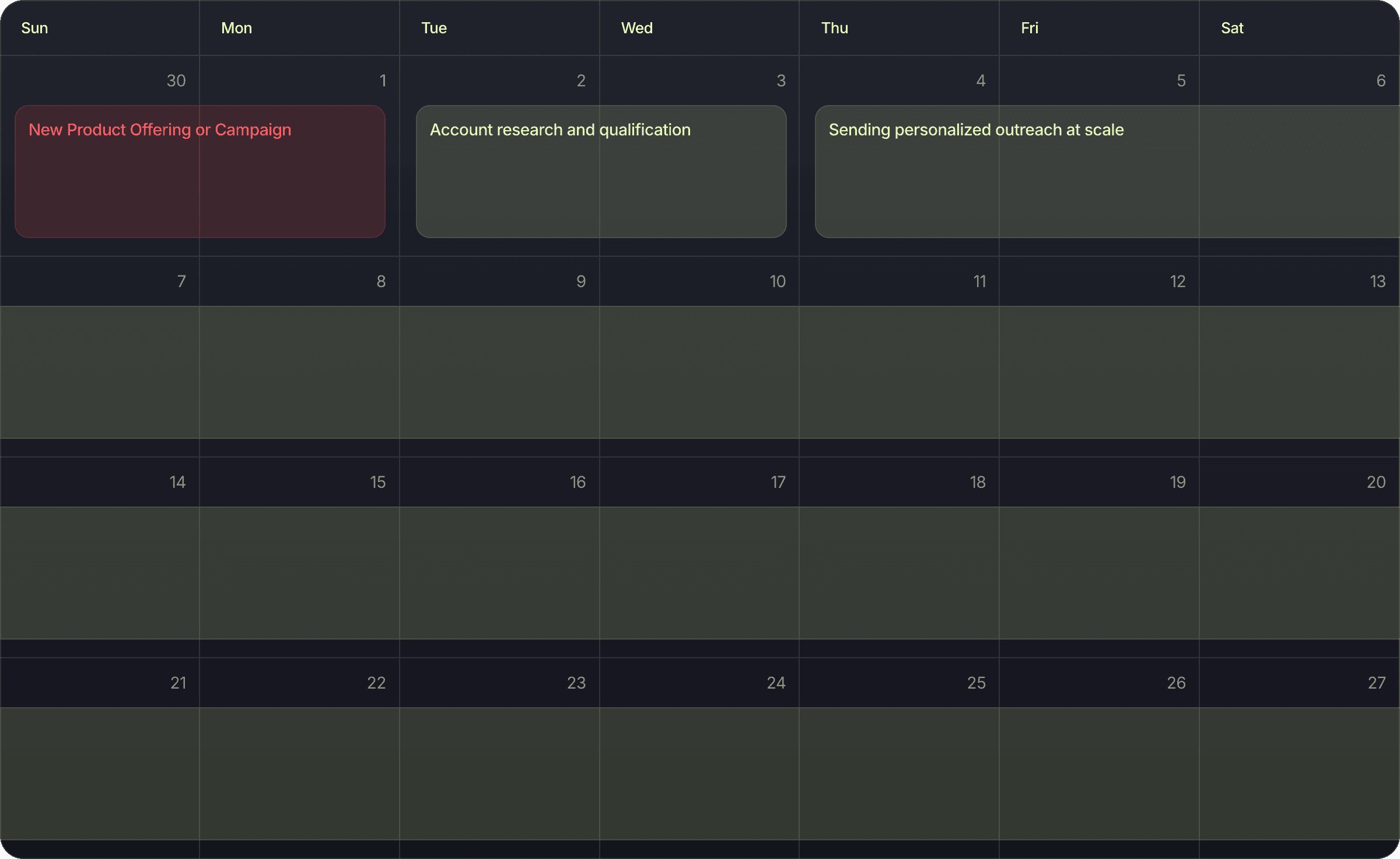Select date 24 on Wednesday
This screenshot has height=859, width=1400.
[776, 683]
